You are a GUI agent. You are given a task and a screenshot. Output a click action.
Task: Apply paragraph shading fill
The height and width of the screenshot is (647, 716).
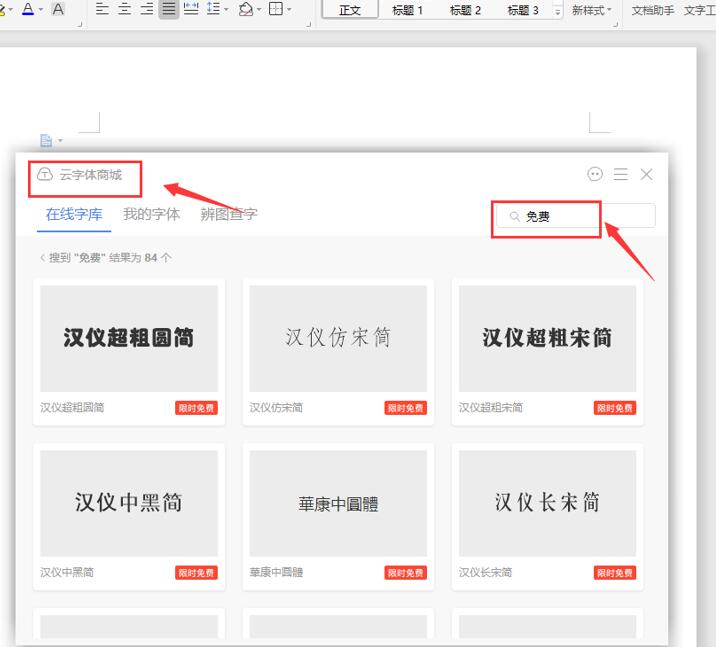pos(246,9)
